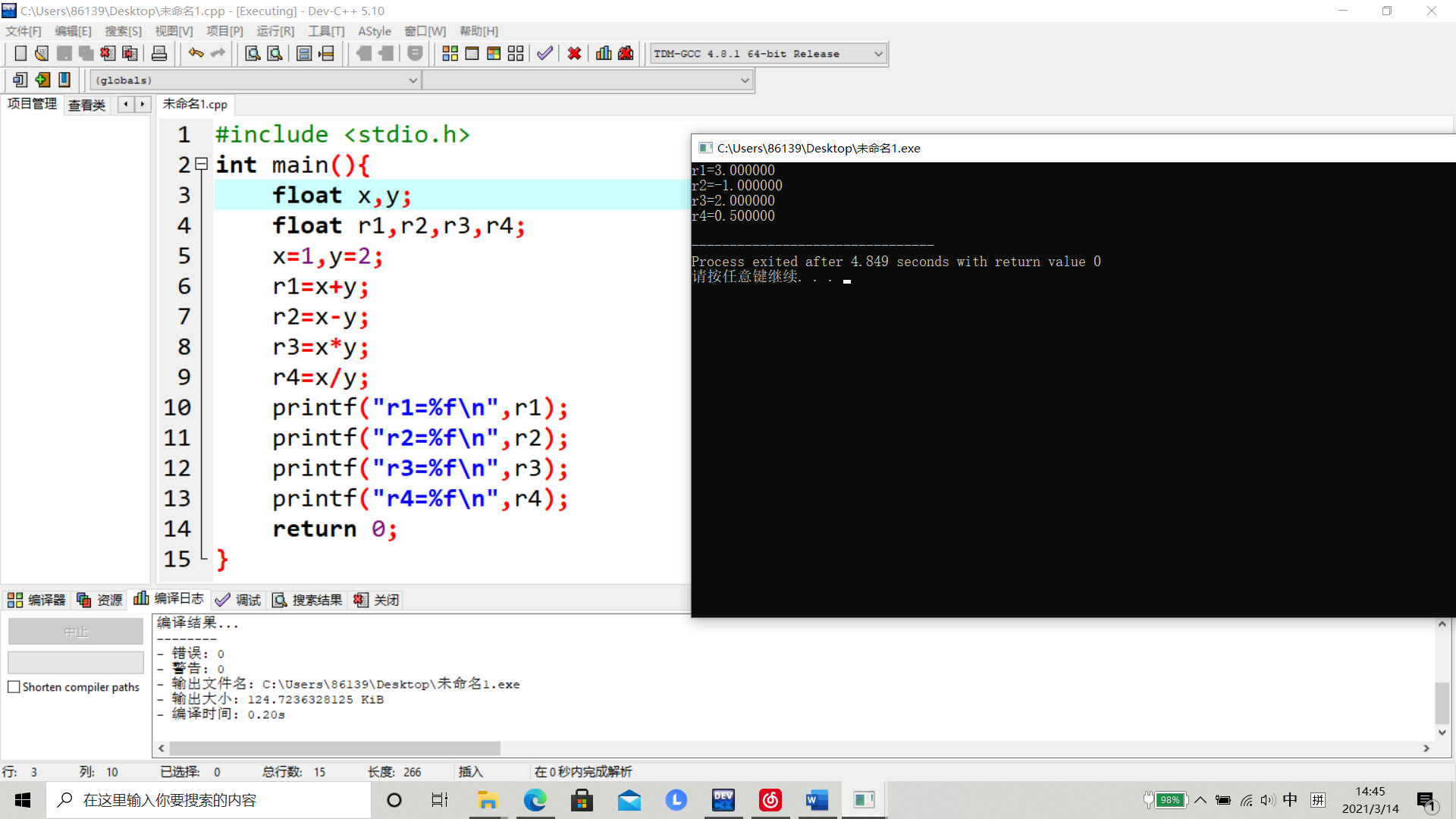
Task: Click the Find magnifier toolbar icon
Action: point(253,54)
